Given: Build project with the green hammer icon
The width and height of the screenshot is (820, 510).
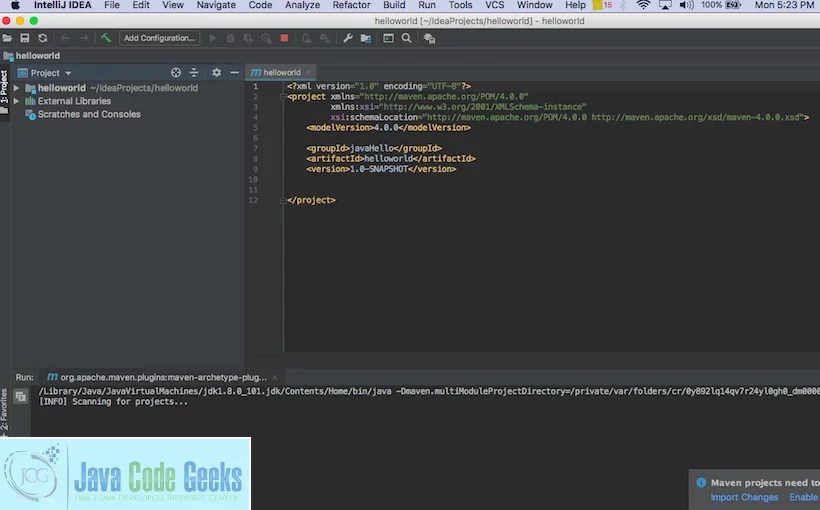Looking at the screenshot, I should tap(106, 38).
